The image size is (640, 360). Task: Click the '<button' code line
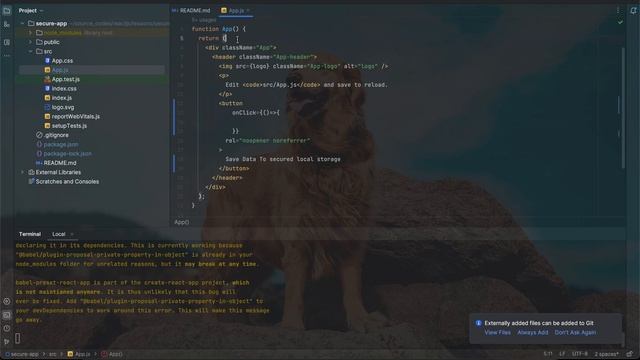point(231,104)
